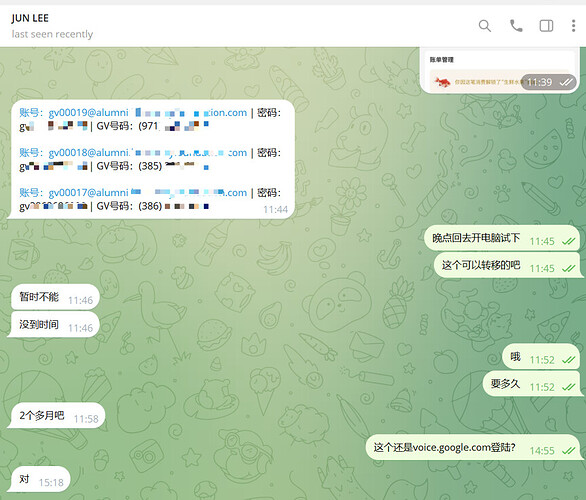Click the 11:44 timestamp on the accounts message
The height and width of the screenshot is (500, 586).
[x=276, y=210]
